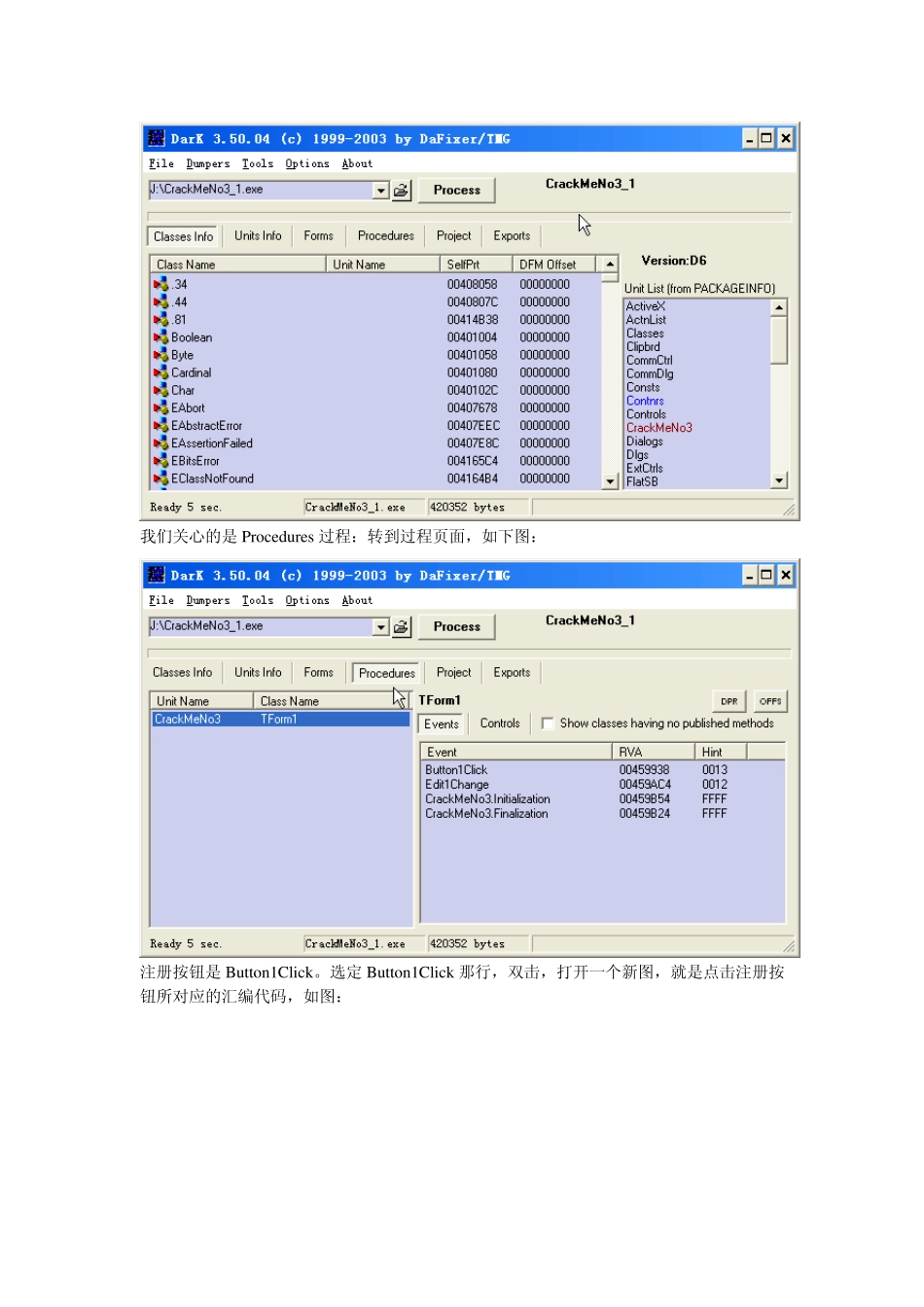
Task: Sort by DFM Offset column header
Action: tap(553, 265)
